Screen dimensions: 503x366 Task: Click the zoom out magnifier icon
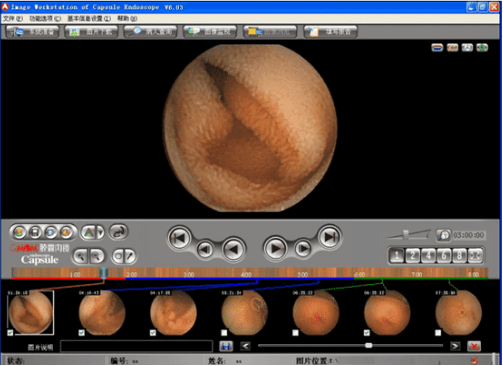coord(96,256)
